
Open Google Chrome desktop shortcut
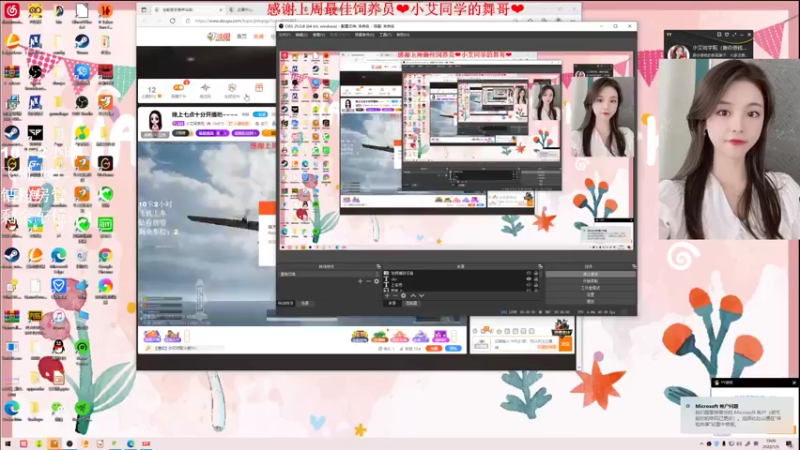pos(105,255)
